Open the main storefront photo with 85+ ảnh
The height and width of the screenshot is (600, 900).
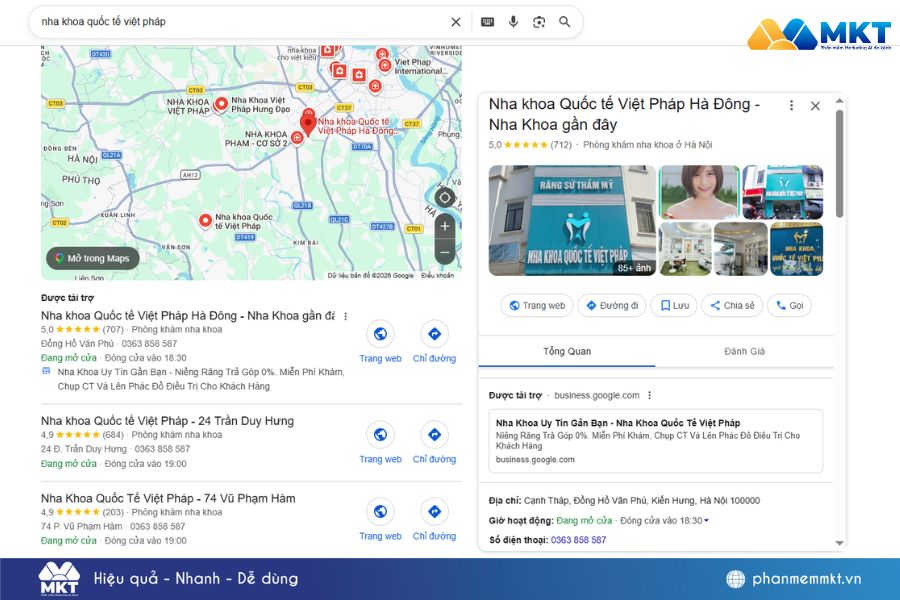[x=572, y=220]
